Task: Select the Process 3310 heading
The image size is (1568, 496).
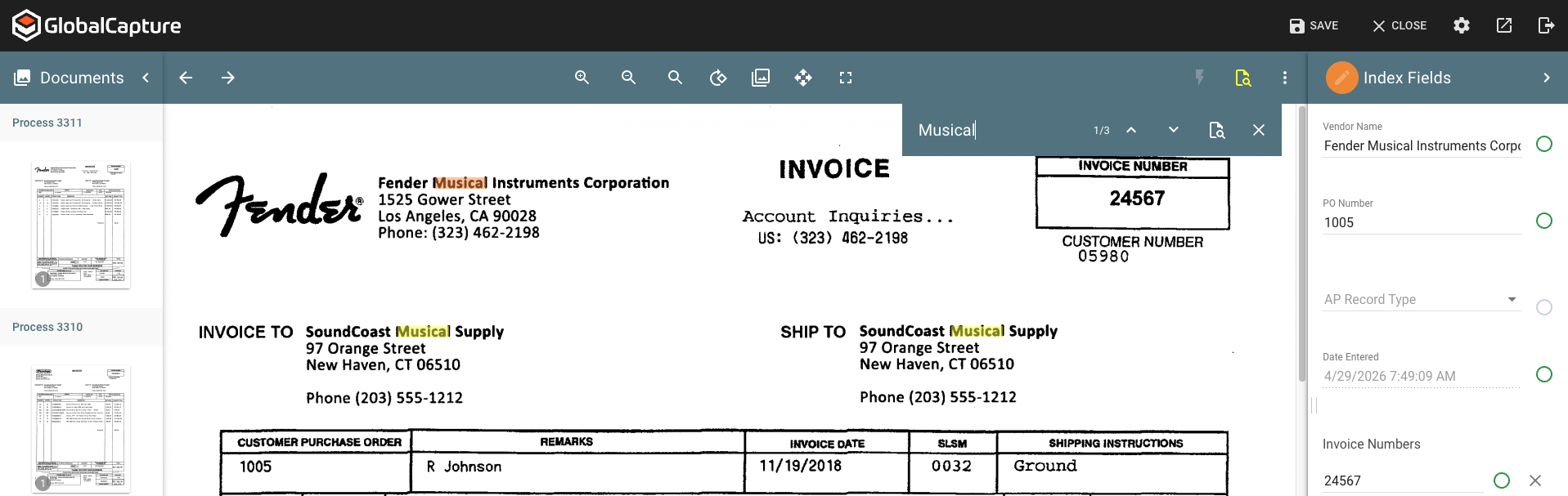Action: (47, 327)
